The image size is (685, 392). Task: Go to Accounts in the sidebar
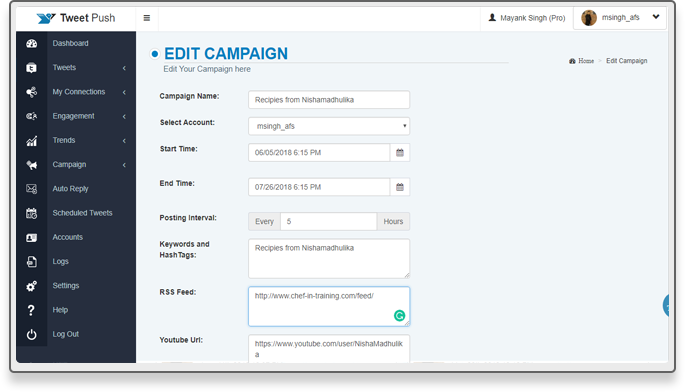(68, 237)
